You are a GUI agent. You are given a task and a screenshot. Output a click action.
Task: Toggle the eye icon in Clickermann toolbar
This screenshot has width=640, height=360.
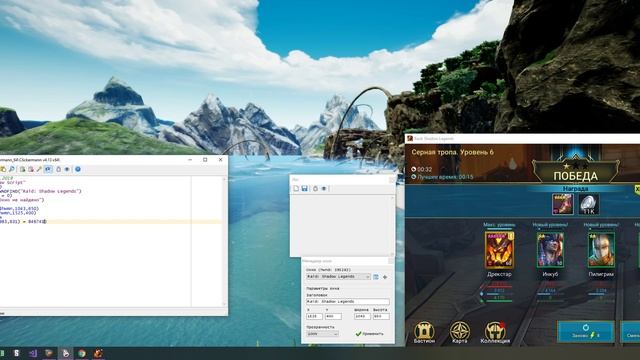pyautogui.click(x=67, y=169)
